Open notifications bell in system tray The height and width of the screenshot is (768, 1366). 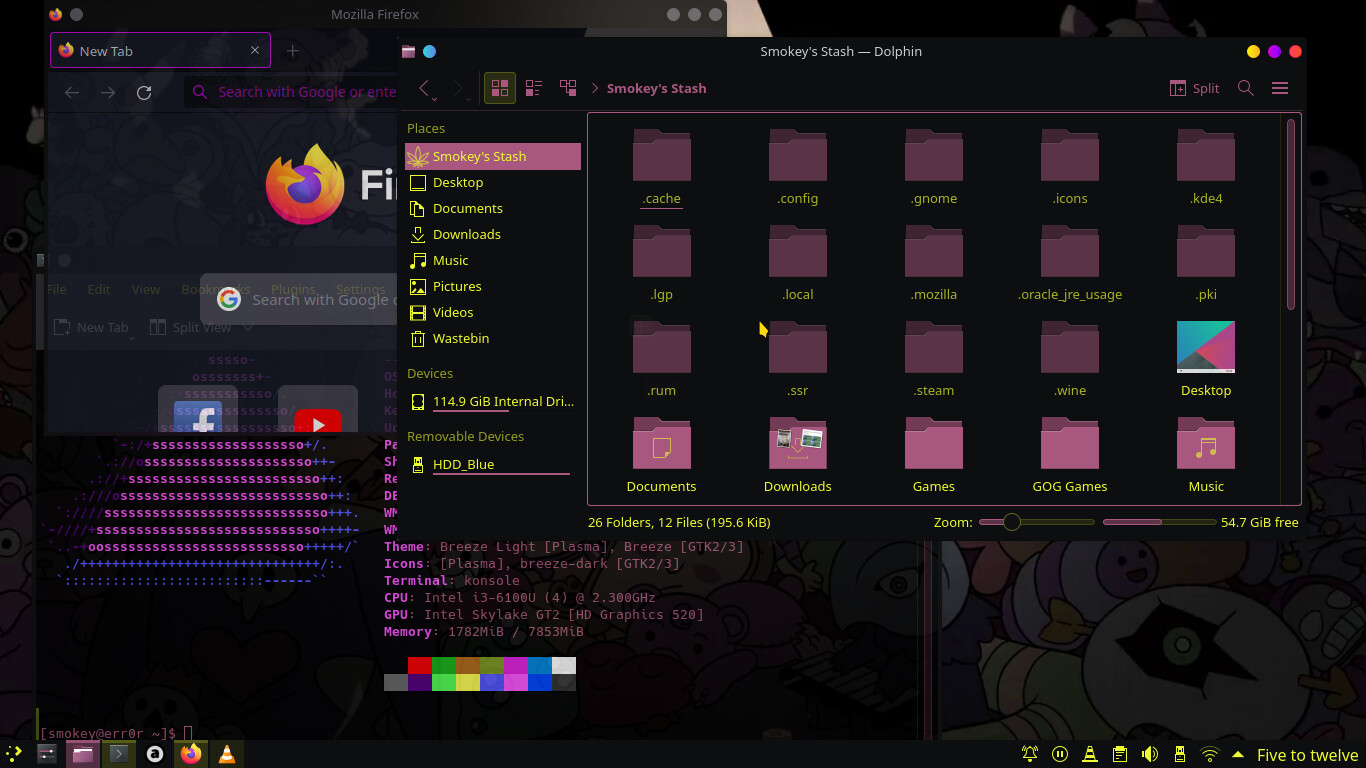click(1030, 754)
